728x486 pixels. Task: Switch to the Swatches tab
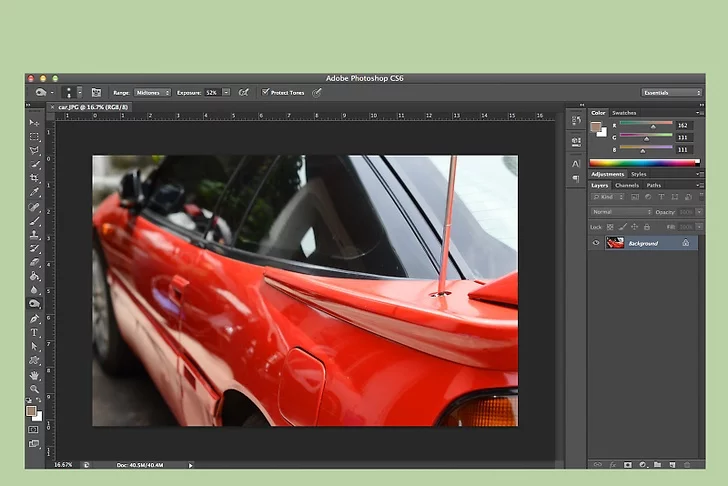click(624, 113)
